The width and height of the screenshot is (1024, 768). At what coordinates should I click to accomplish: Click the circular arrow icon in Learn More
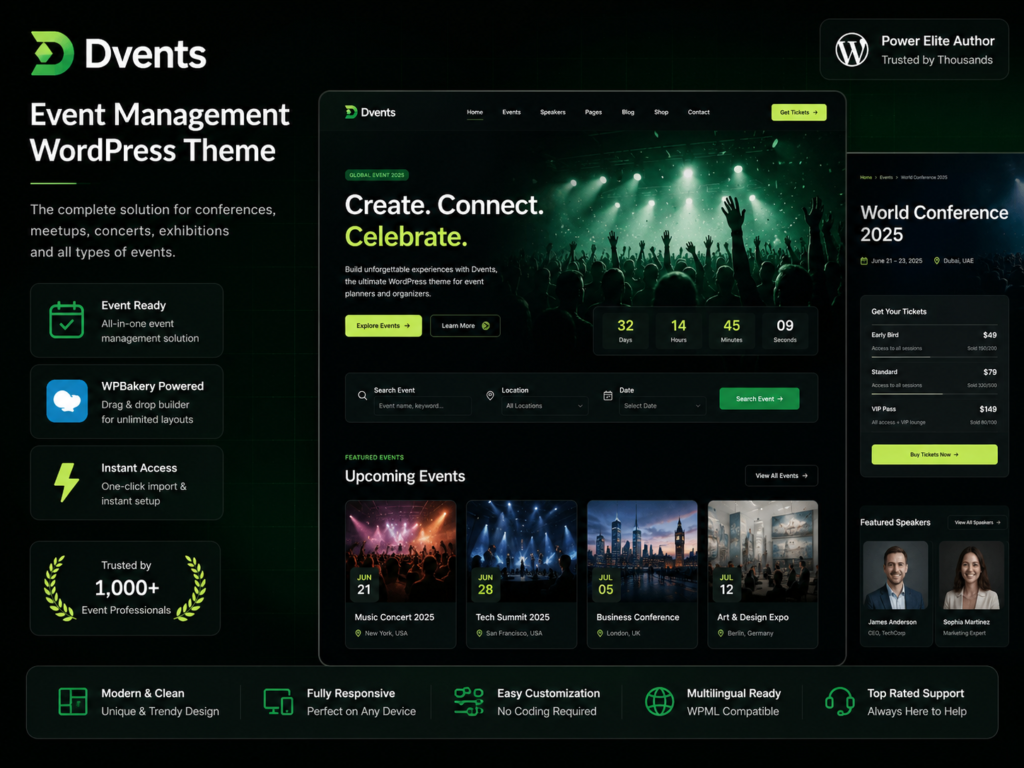pyautogui.click(x=485, y=326)
